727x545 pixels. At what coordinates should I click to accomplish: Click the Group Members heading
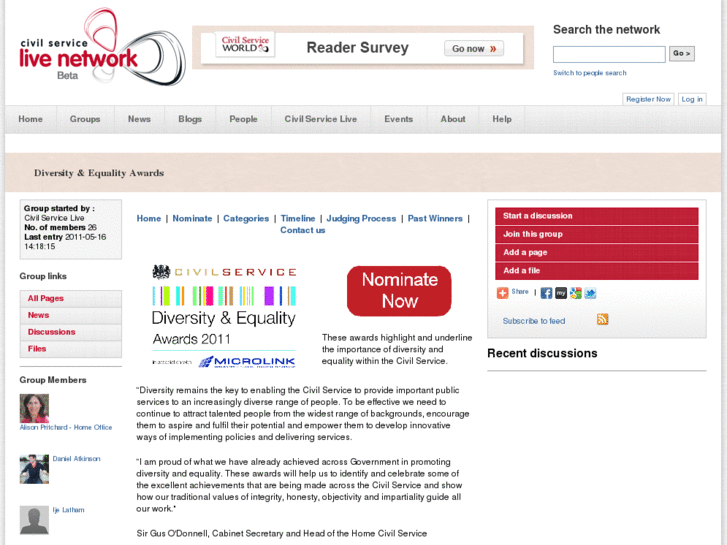[53, 380]
